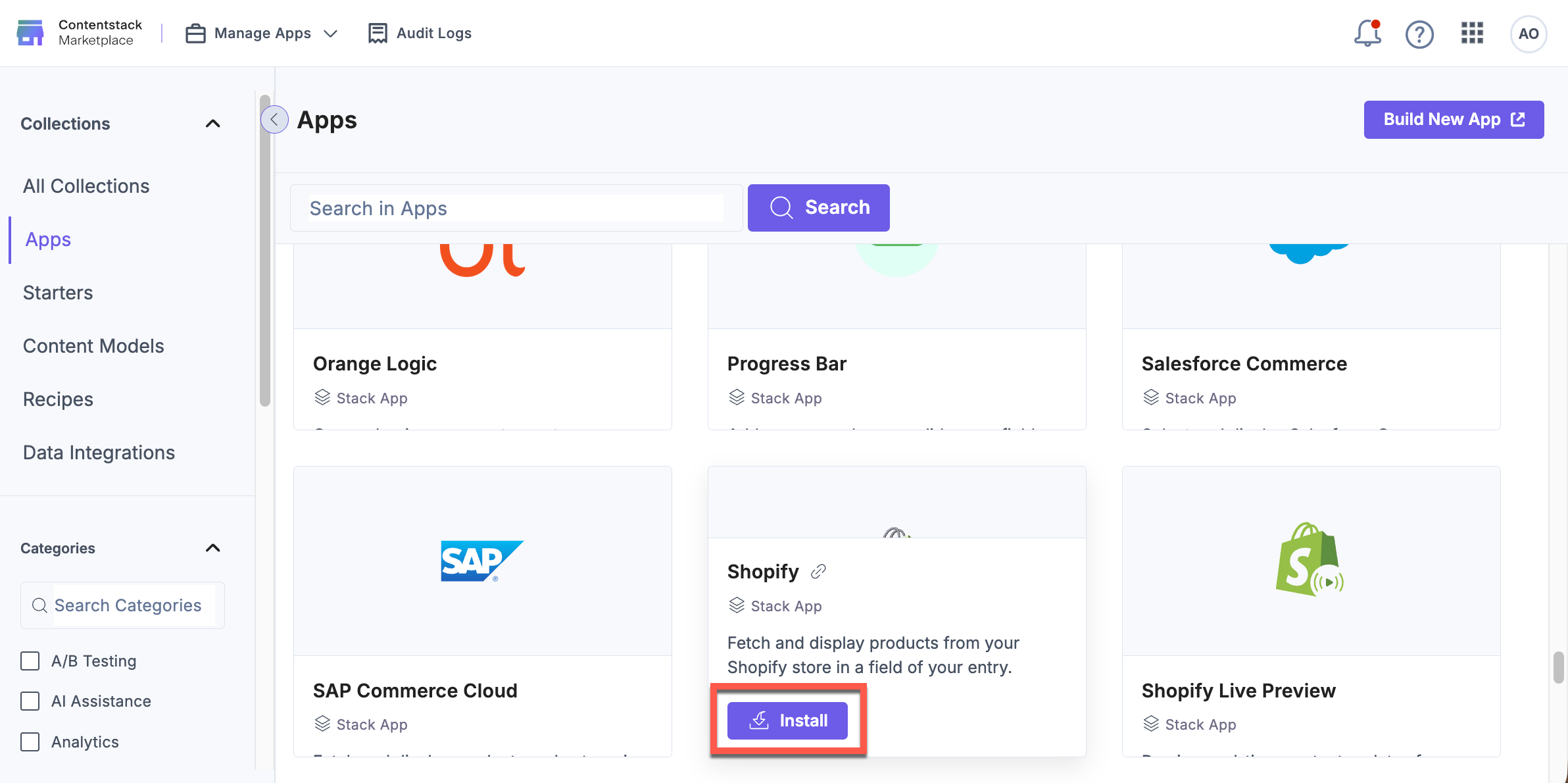
Task: Open Shopify Live Preview app title
Action: pyautogui.click(x=1238, y=691)
